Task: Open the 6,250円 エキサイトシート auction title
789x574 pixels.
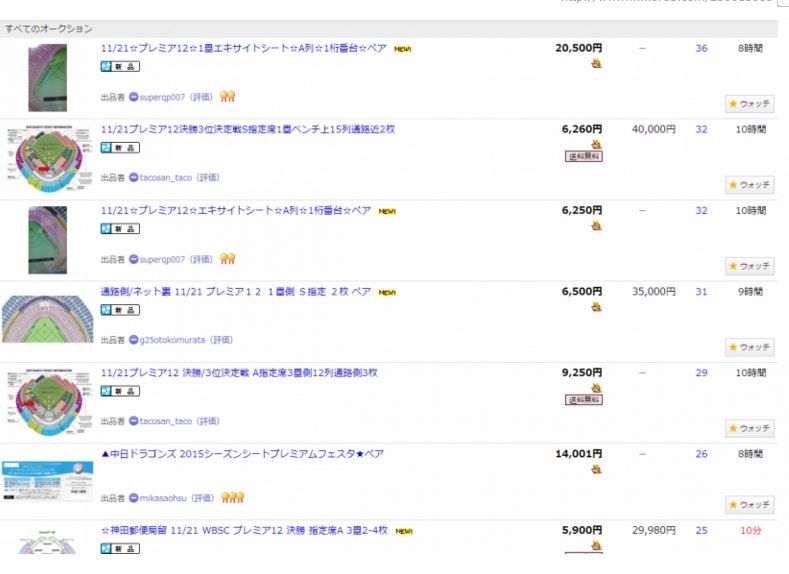Action: [235, 210]
